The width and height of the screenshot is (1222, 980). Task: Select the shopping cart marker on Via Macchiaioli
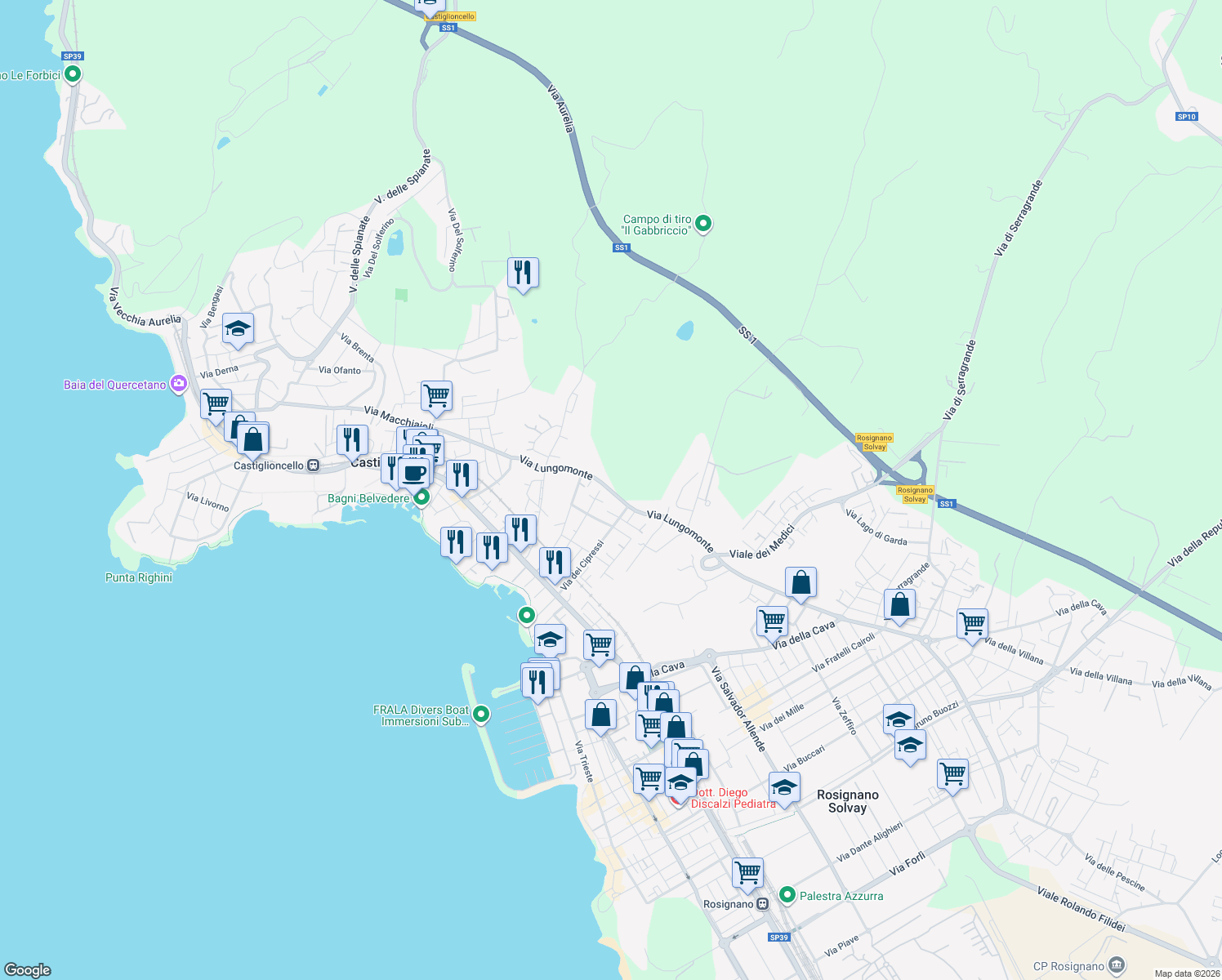coord(437,395)
